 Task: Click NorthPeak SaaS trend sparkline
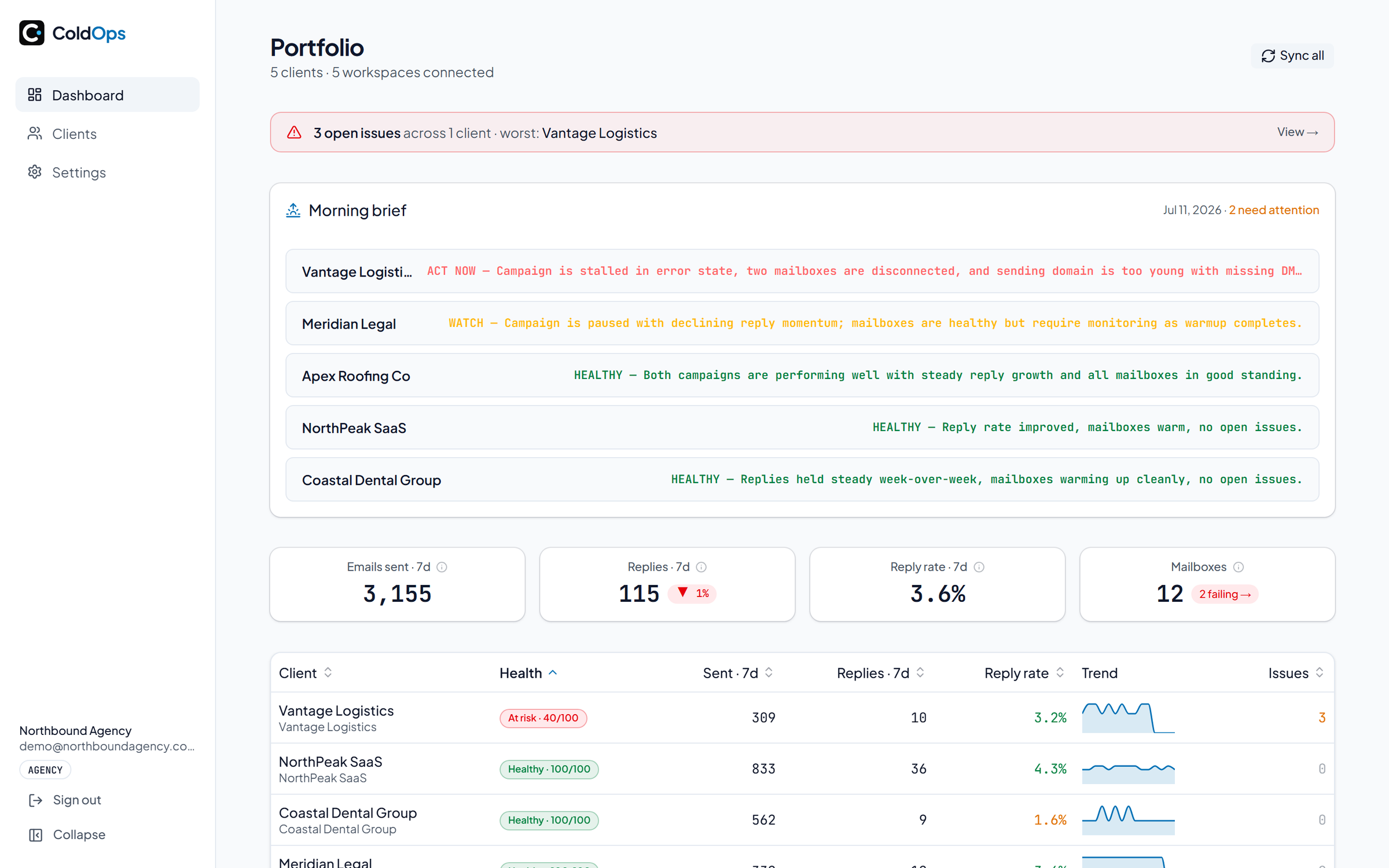click(1129, 769)
